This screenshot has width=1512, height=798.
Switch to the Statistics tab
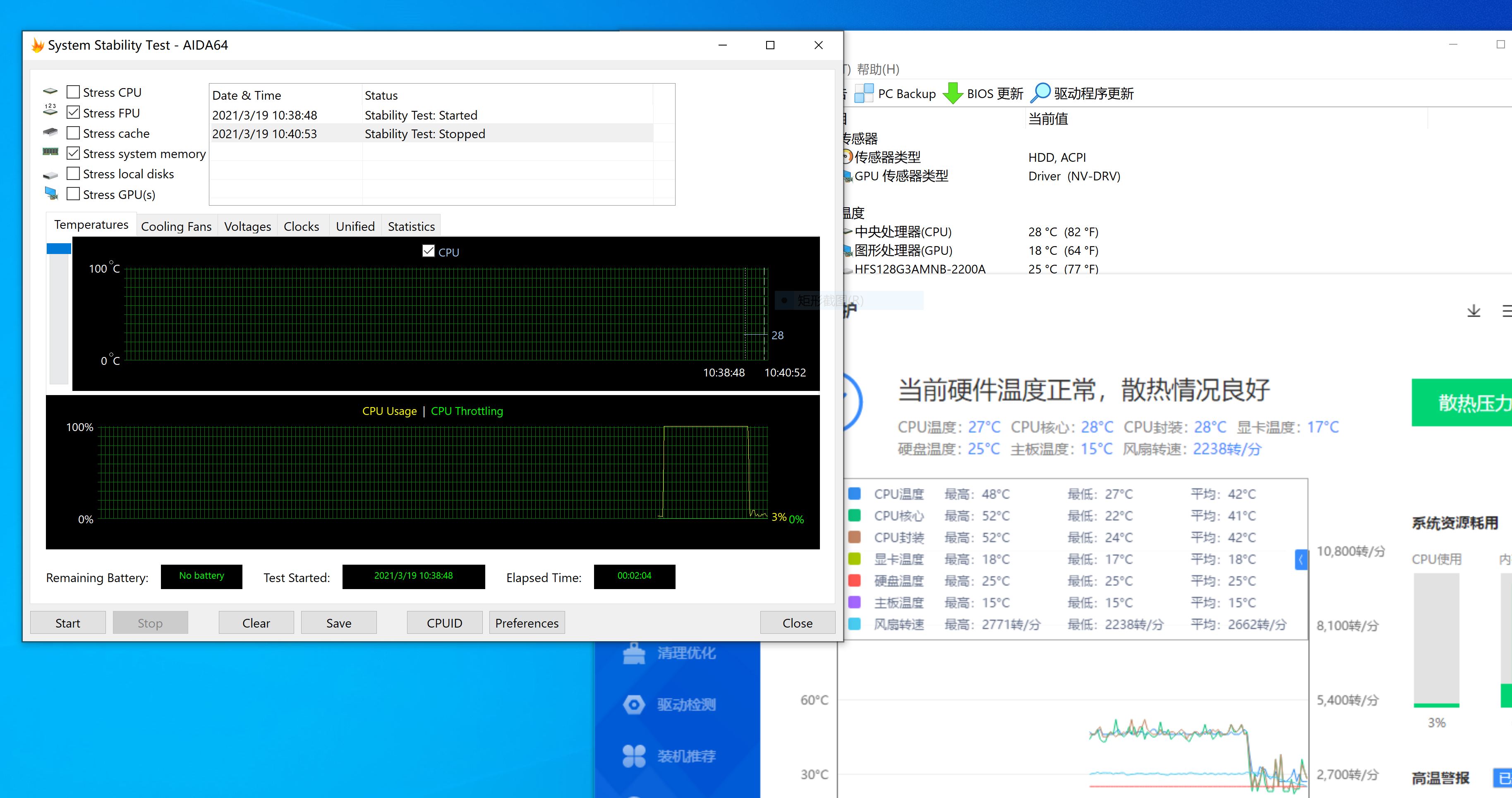pyautogui.click(x=411, y=226)
